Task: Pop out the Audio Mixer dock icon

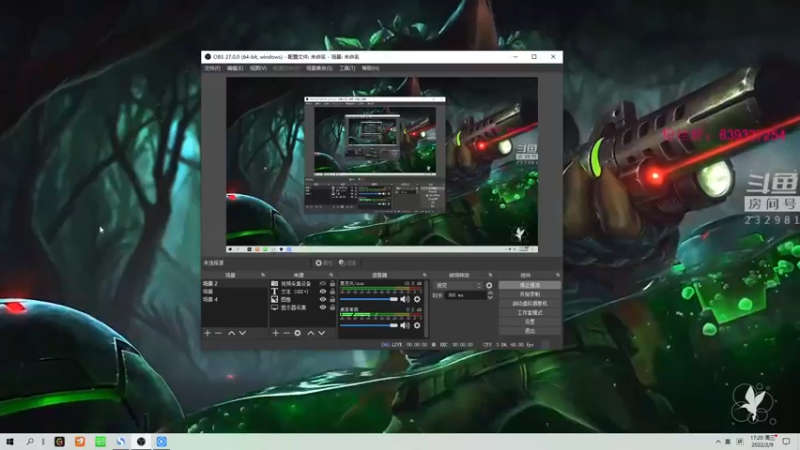Action: pos(424,275)
